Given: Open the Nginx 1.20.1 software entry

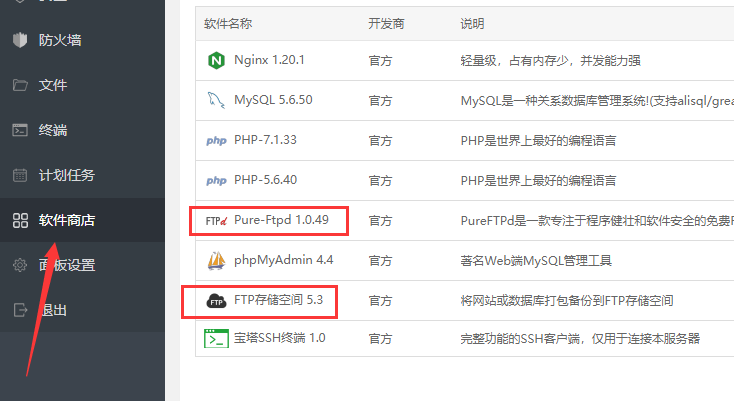Looking at the screenshot, I should [x=269, y=60].
